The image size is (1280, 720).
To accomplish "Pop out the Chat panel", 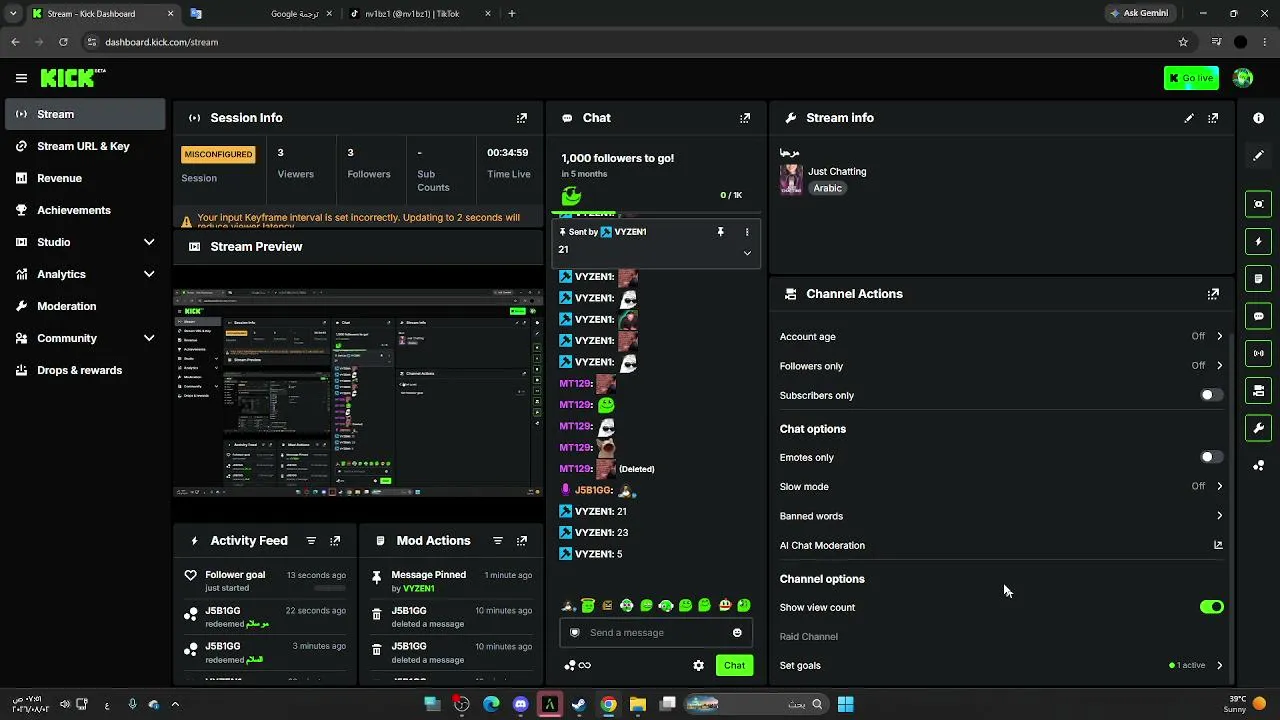I will (x=745, y=118).
